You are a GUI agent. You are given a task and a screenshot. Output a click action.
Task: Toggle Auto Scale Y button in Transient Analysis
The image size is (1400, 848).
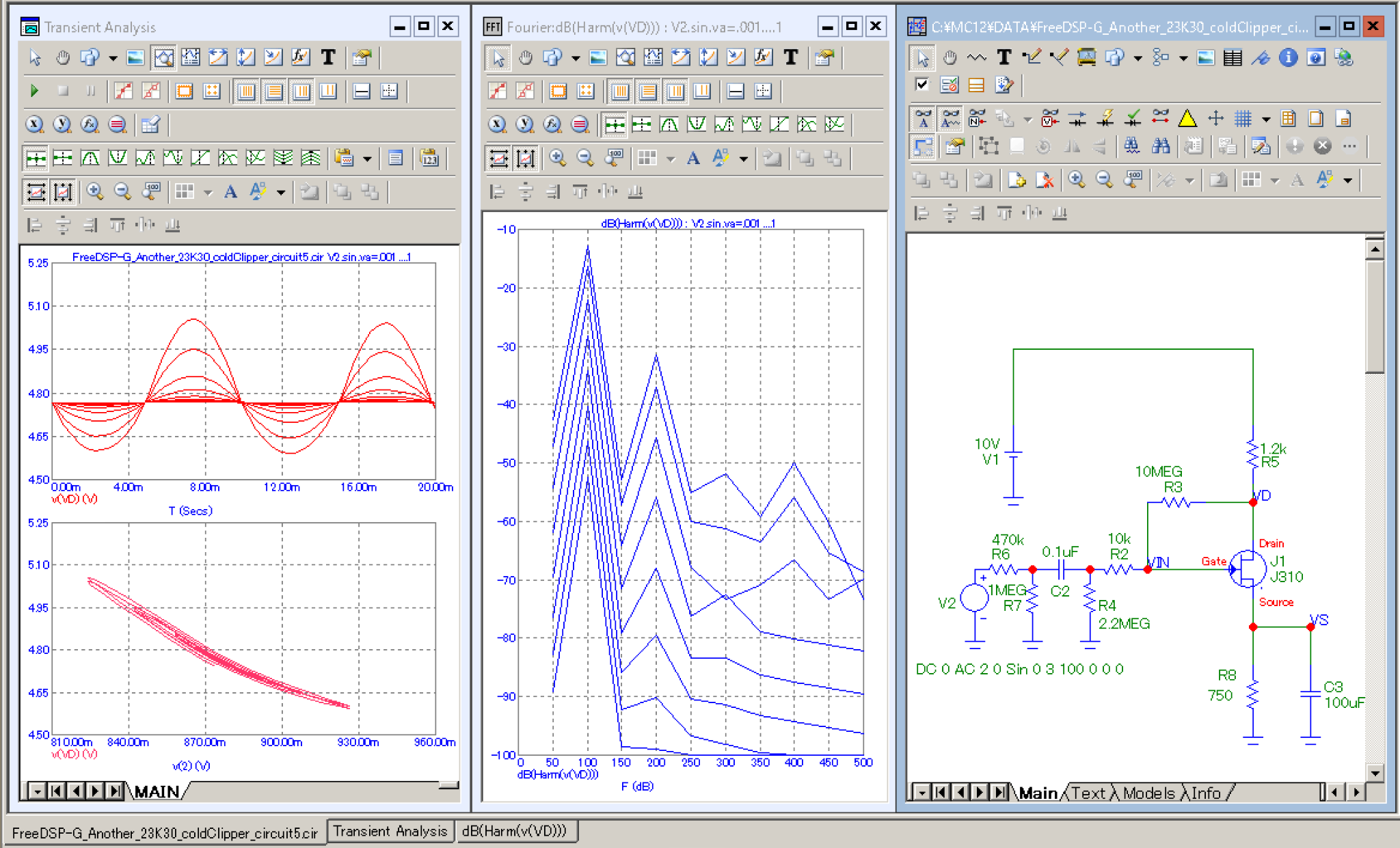[x=63, y=192]
